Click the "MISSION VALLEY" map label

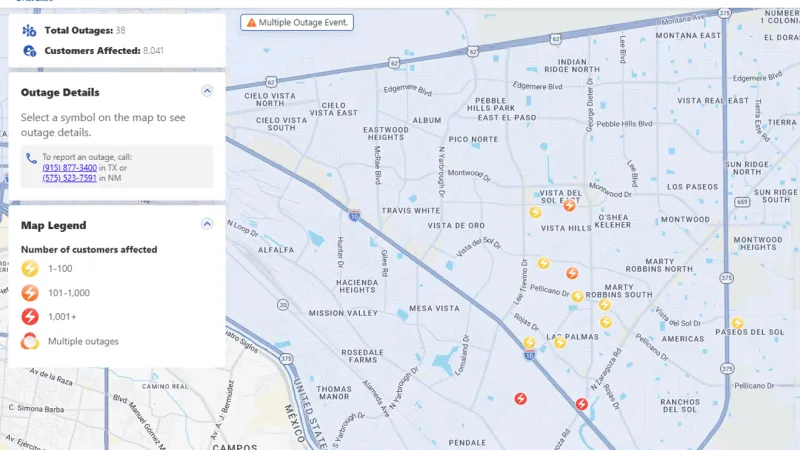pos(343,313)
